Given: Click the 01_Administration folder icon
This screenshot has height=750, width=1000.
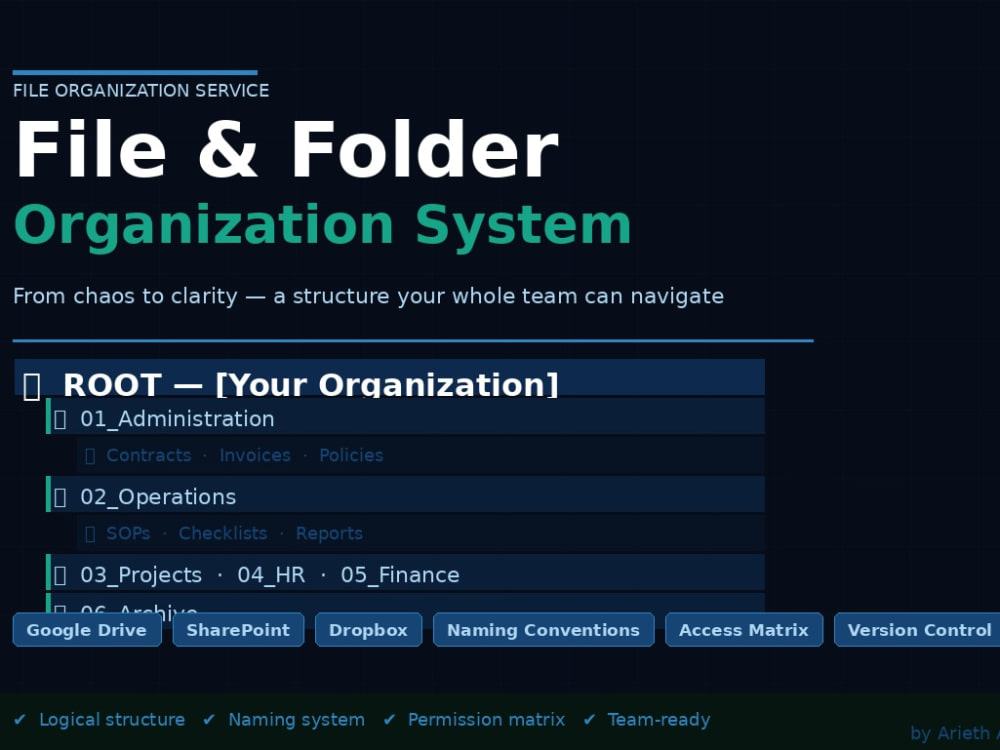Looking at the screenshot, I should click(x=60, y=420).
